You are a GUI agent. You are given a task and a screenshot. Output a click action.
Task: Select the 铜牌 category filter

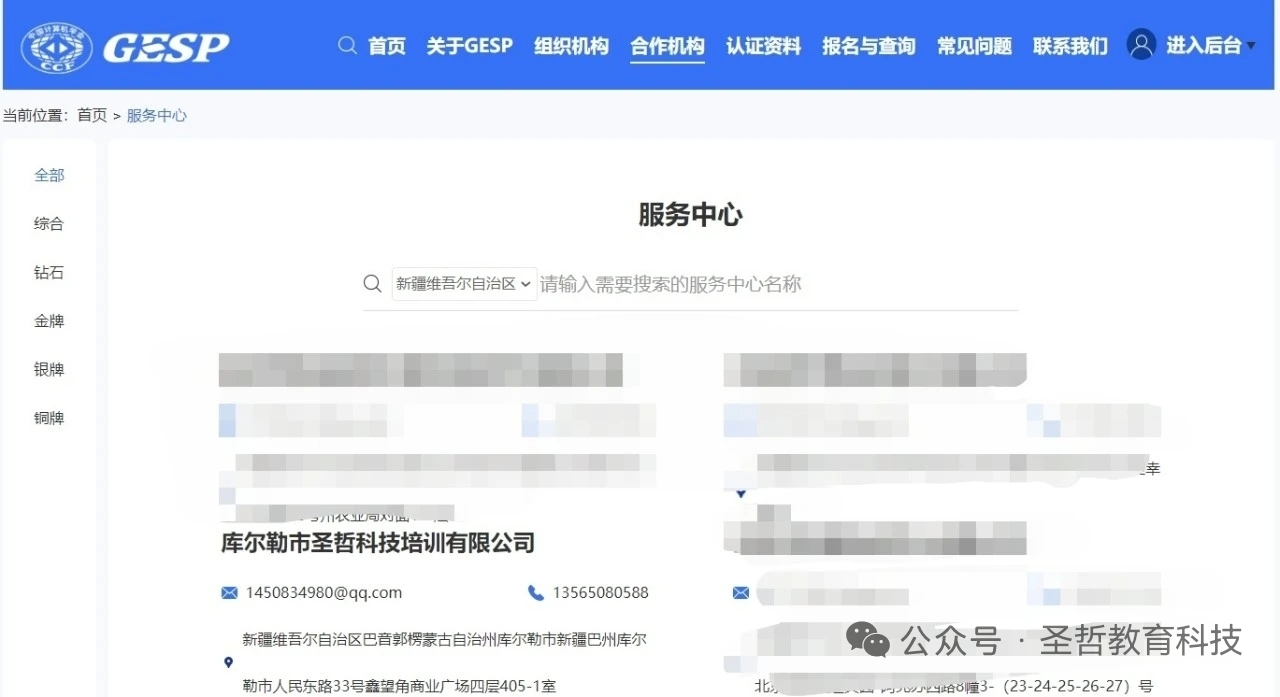(49, 418)
